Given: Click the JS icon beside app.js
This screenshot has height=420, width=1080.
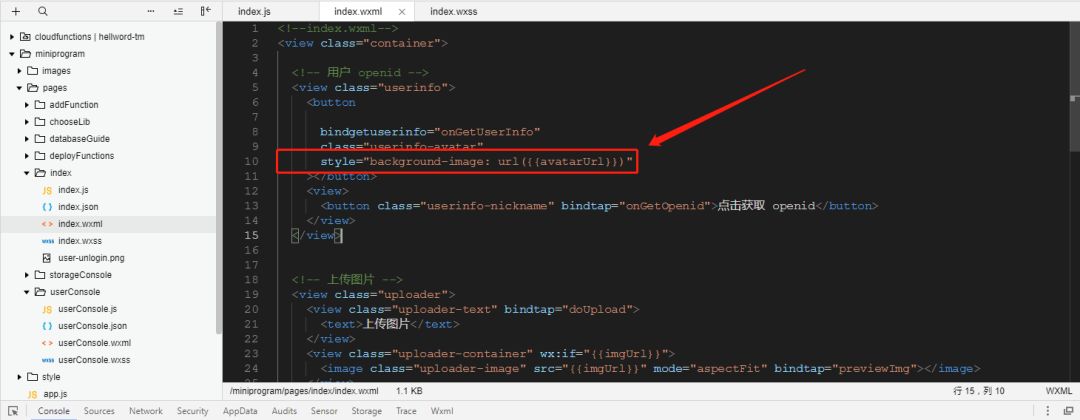Looking at the screenshot, I should pyautogui.click(x=32, y=395).
